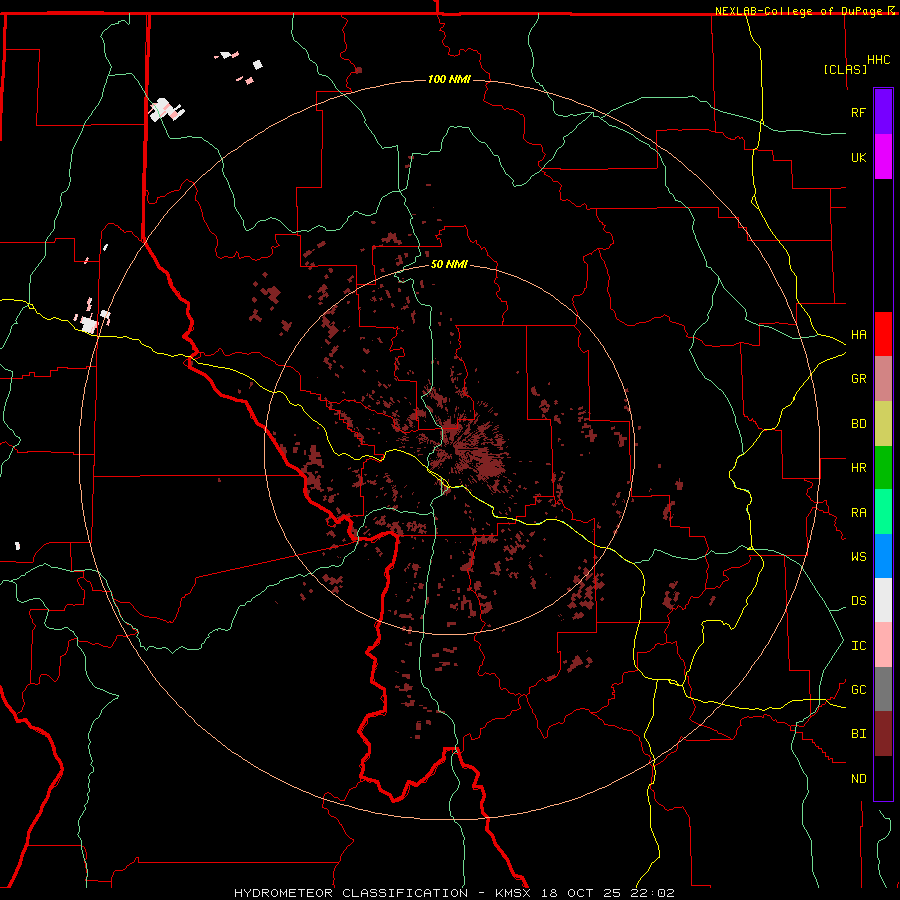Click the GC gray legend swatch

tap(883, 689)
